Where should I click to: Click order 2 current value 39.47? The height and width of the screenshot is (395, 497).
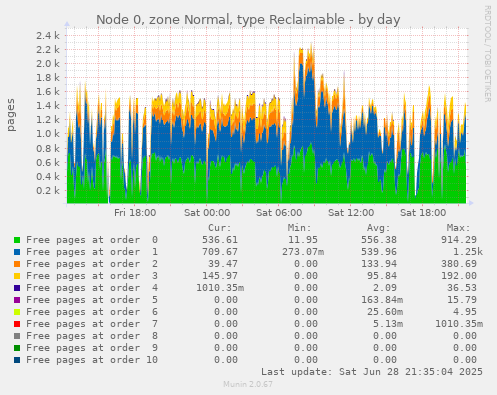tap(223, 264)
